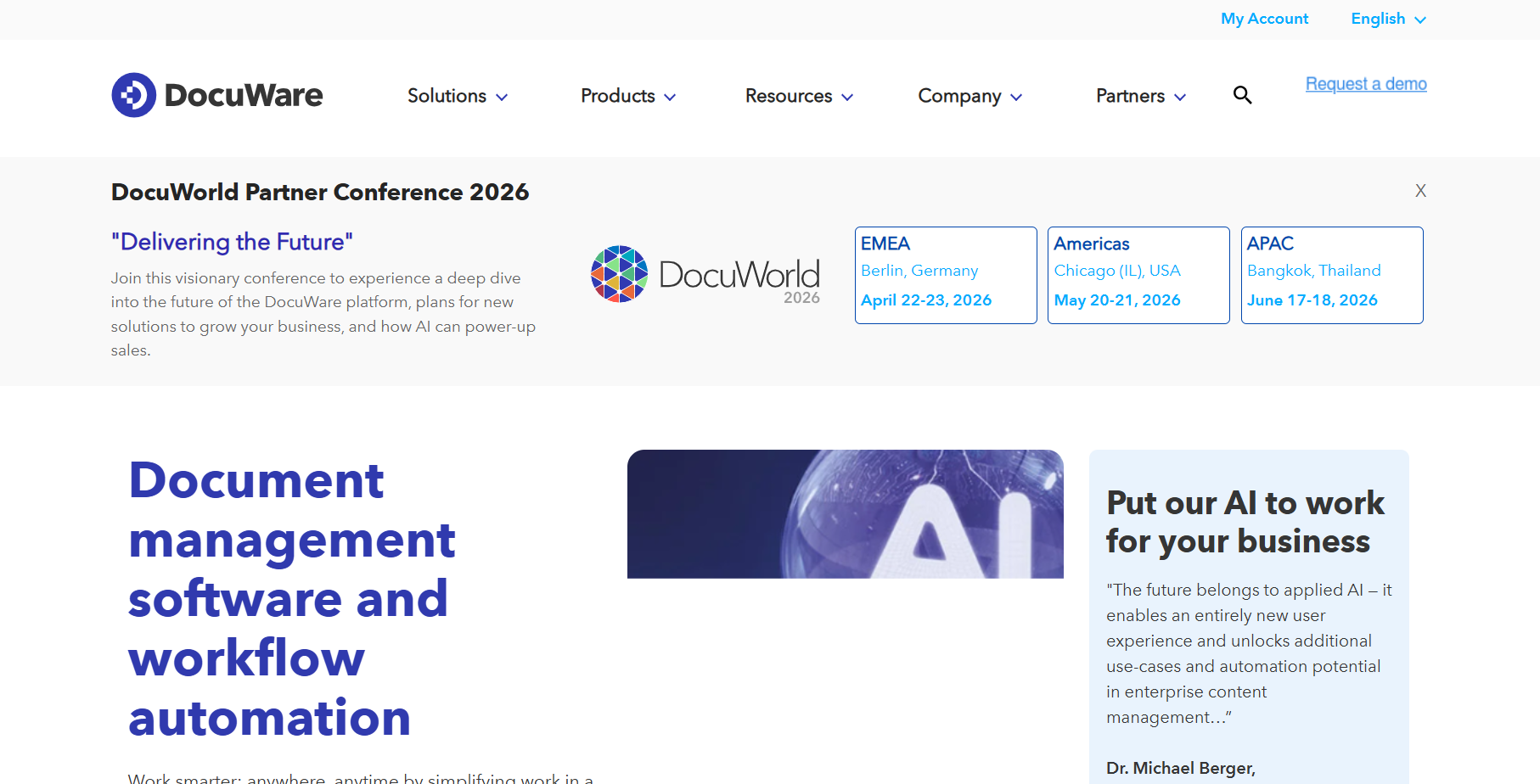Open the search function

tap(1242, 95)
